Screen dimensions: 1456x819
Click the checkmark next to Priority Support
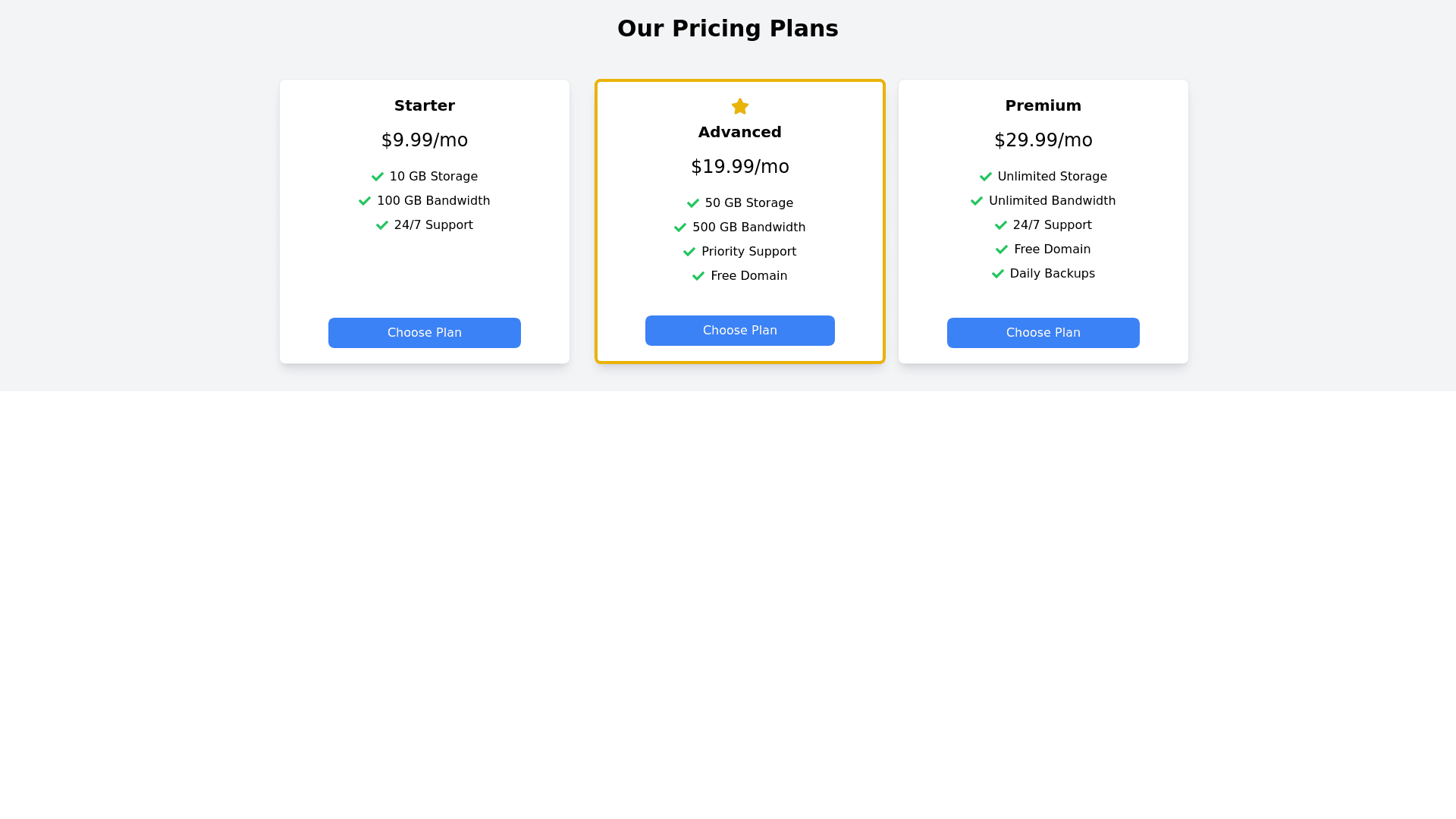(x=689, y=252)
